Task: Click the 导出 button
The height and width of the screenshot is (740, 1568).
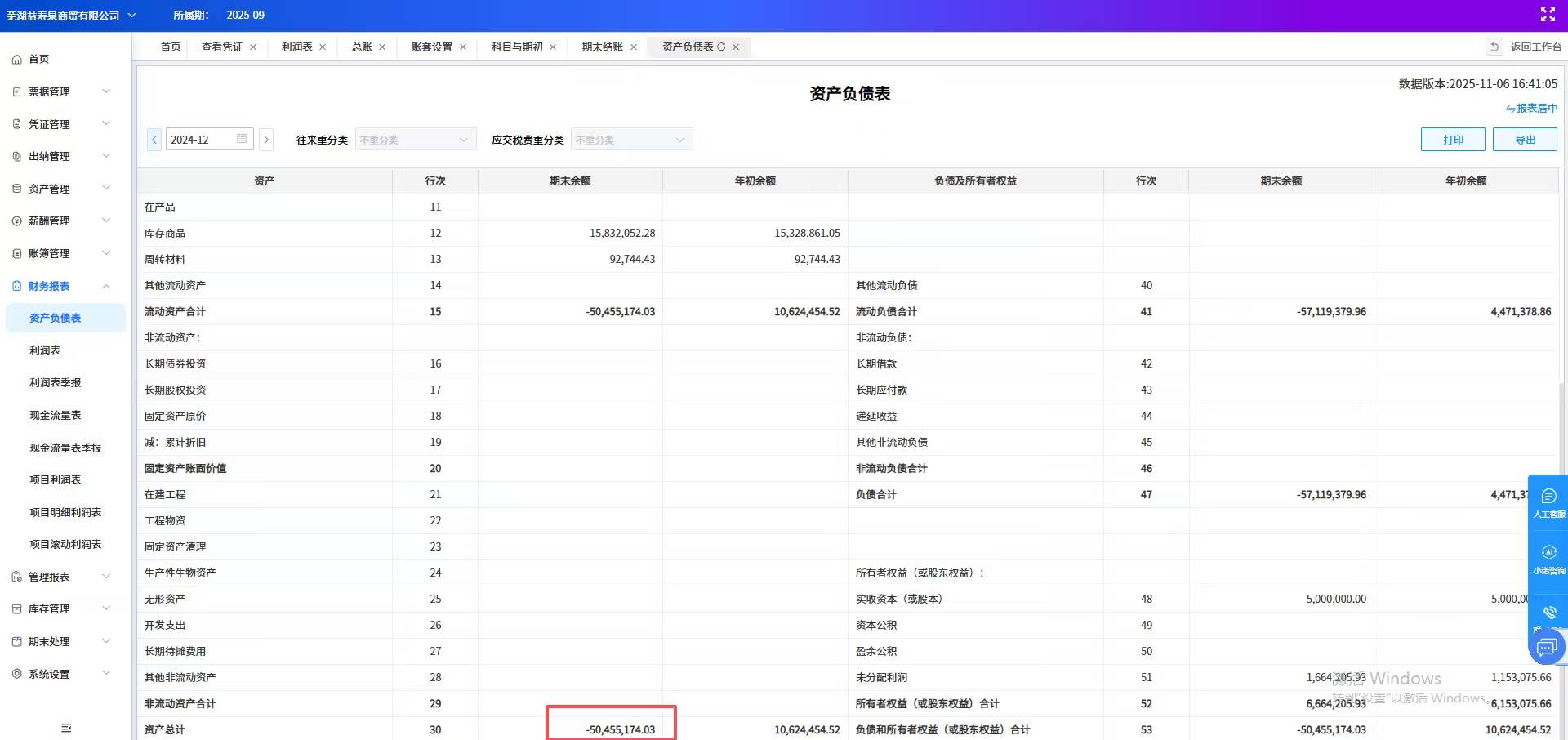Action: 1524,140
